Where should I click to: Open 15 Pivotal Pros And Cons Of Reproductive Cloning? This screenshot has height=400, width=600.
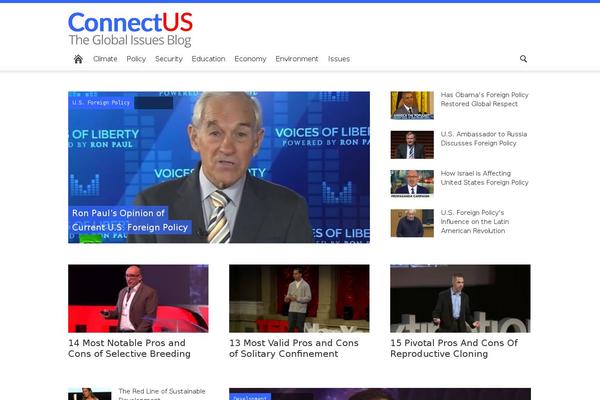tap(454, 348)
